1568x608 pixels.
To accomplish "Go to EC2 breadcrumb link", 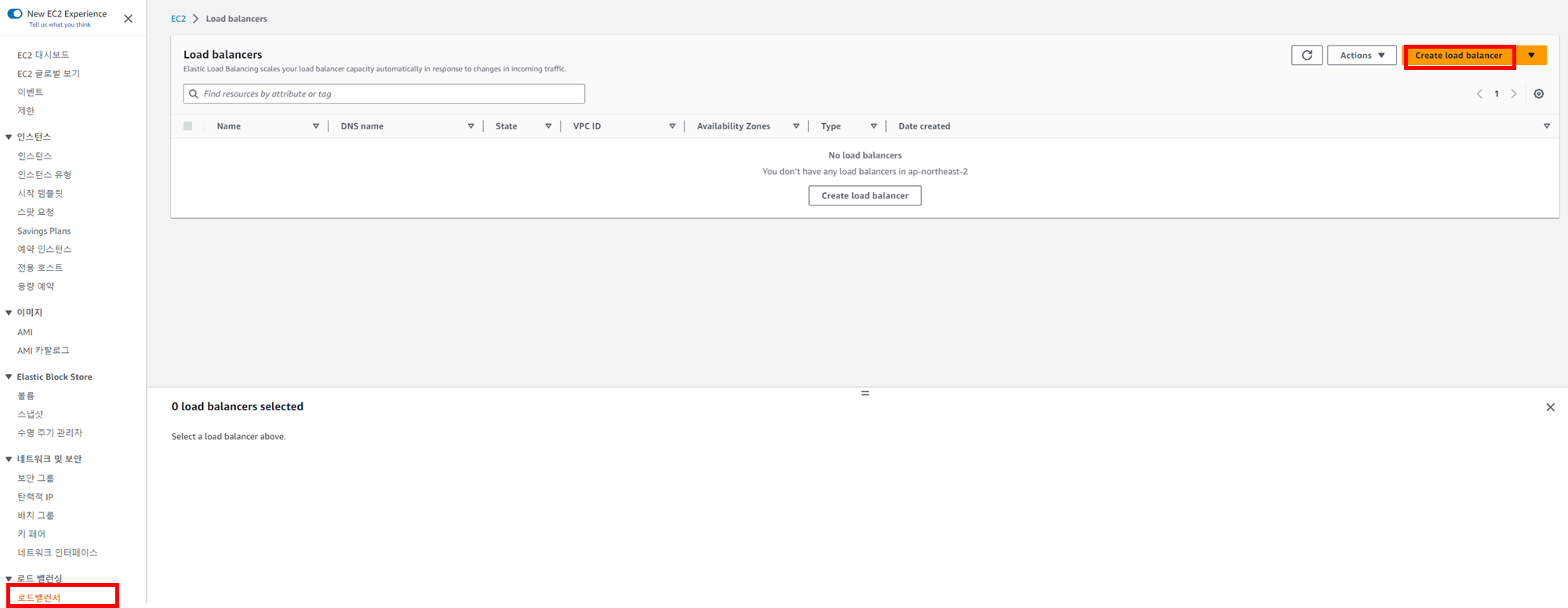I will pos(179,19).
